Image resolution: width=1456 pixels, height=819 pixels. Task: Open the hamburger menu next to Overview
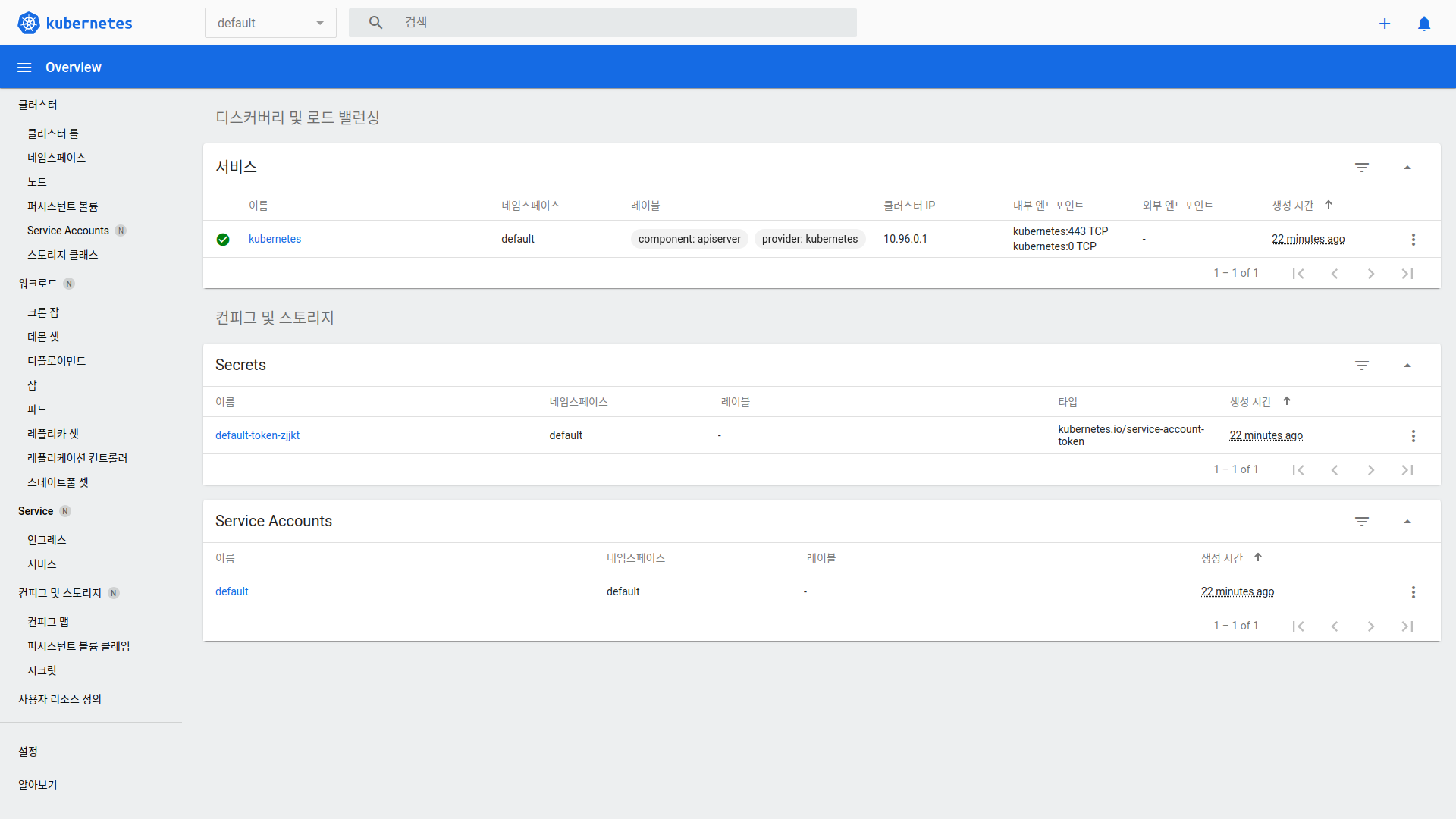[24, 67]
